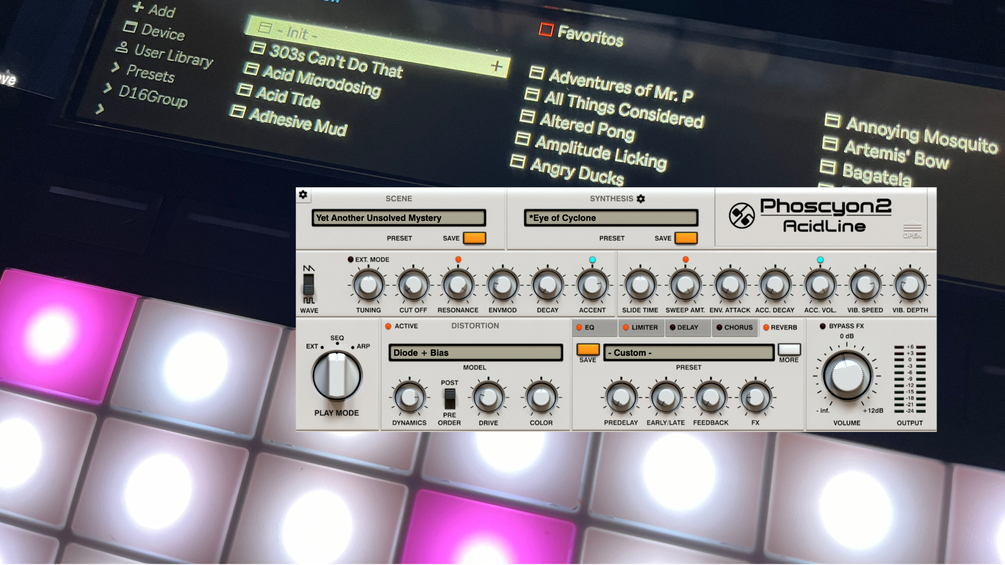Switch to the LIMITER effects tab
The image size is (1005, 565).
pos(641,327)
